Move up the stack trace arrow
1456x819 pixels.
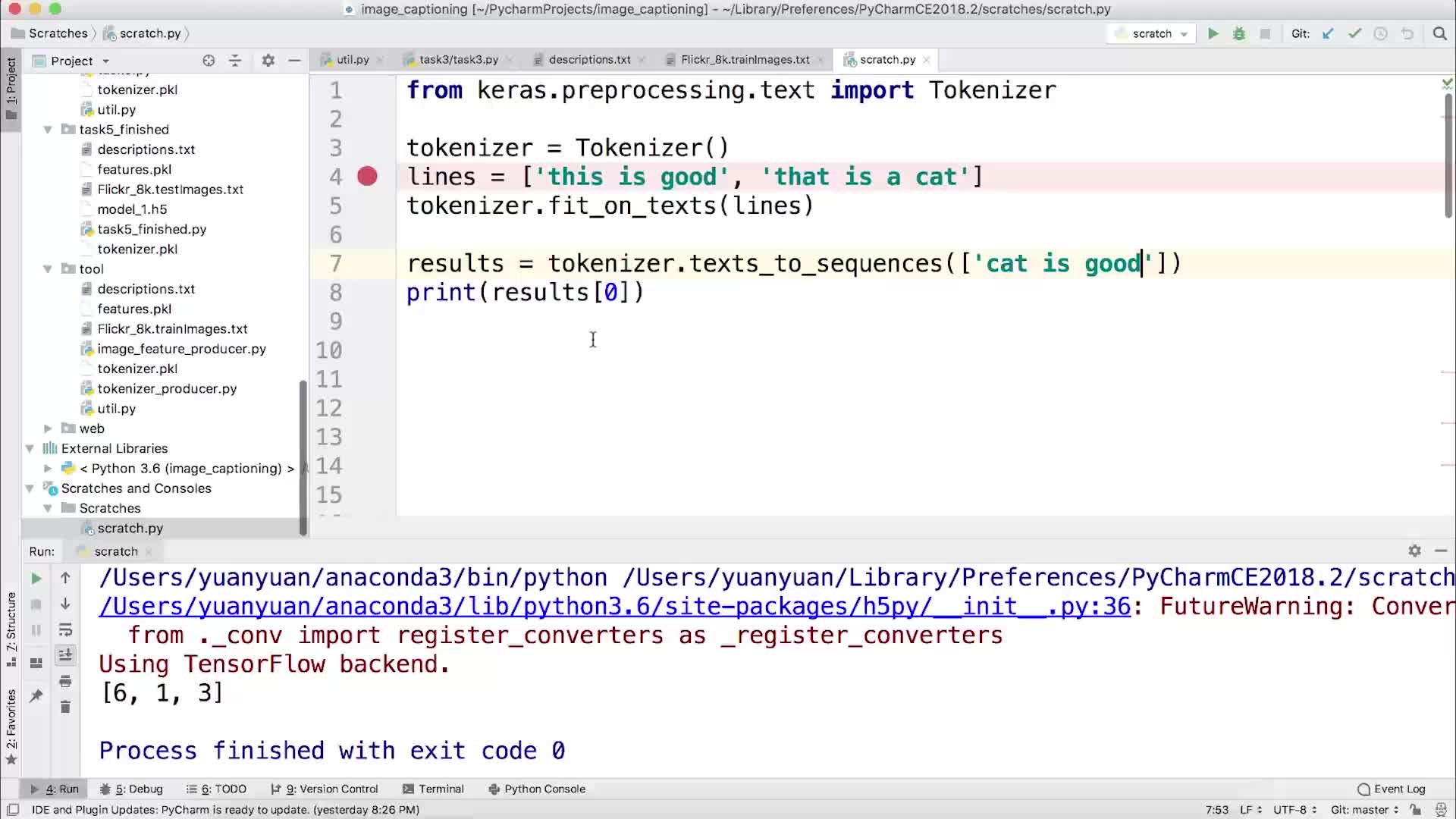(65, 578)
